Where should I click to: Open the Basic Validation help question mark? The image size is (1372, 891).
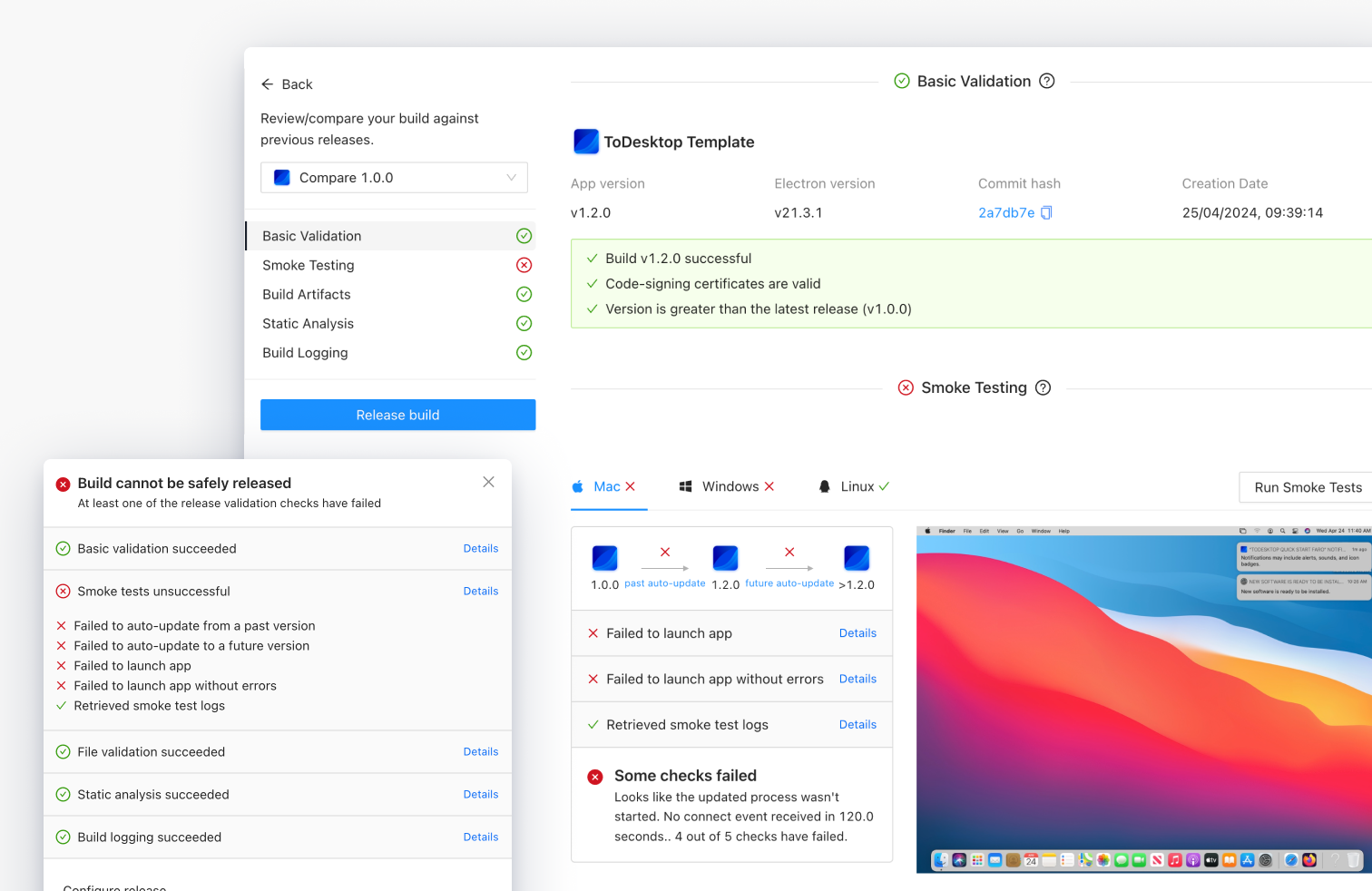1047,81
